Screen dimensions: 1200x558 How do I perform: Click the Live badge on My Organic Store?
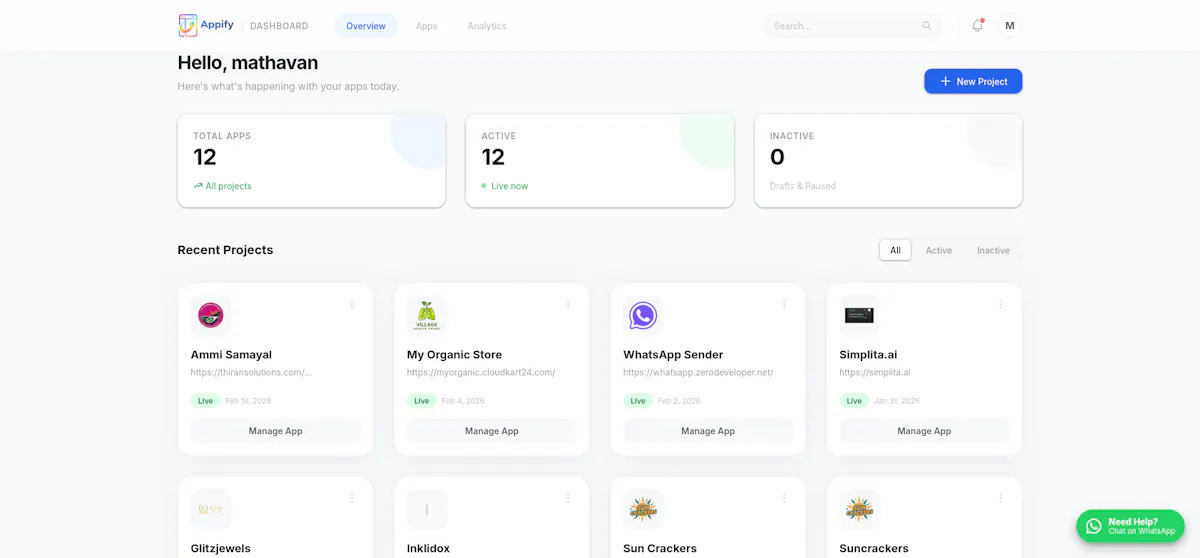(x=421, y=401)
